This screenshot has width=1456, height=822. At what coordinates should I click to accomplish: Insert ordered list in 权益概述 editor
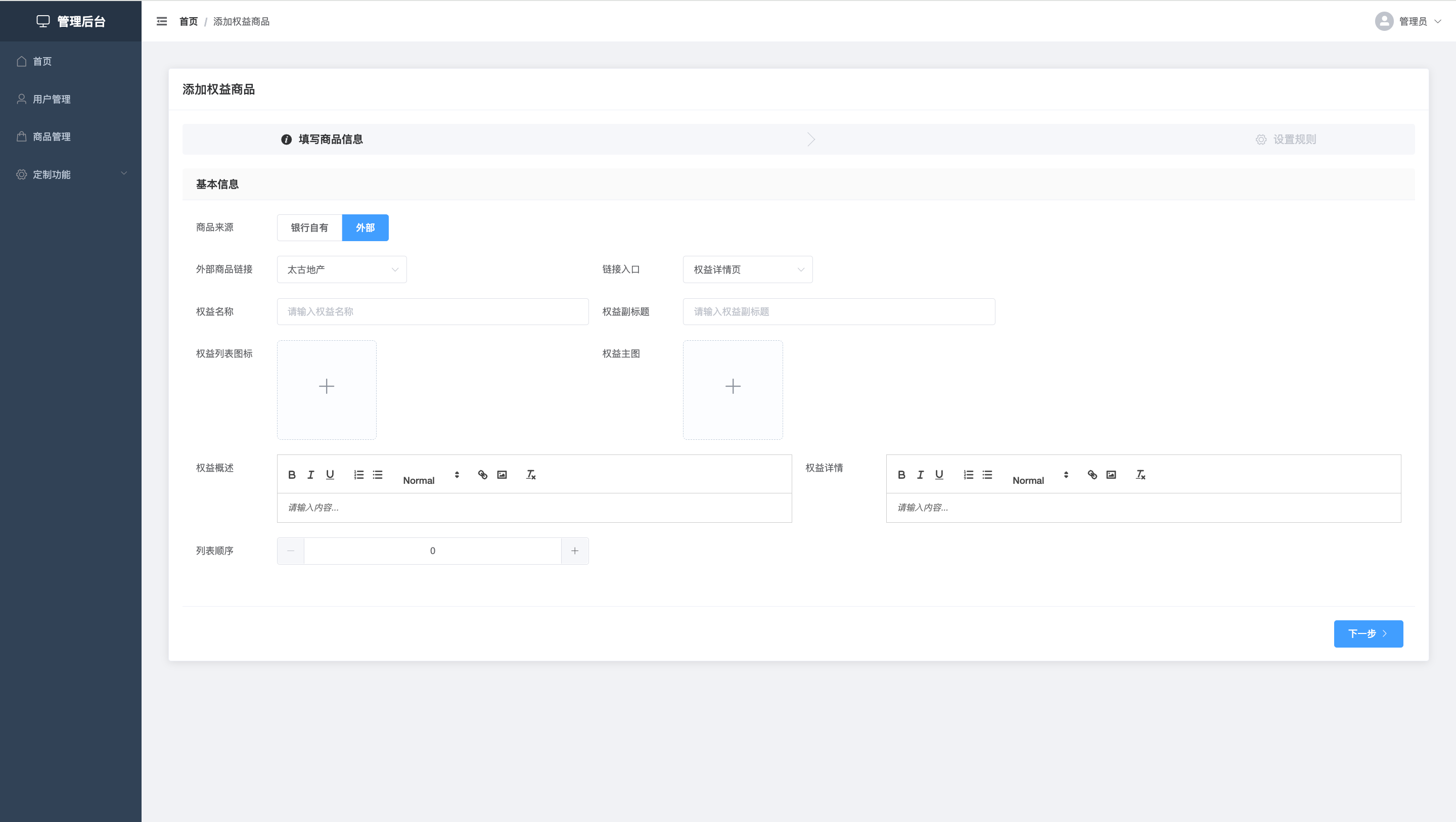point(359,474)
